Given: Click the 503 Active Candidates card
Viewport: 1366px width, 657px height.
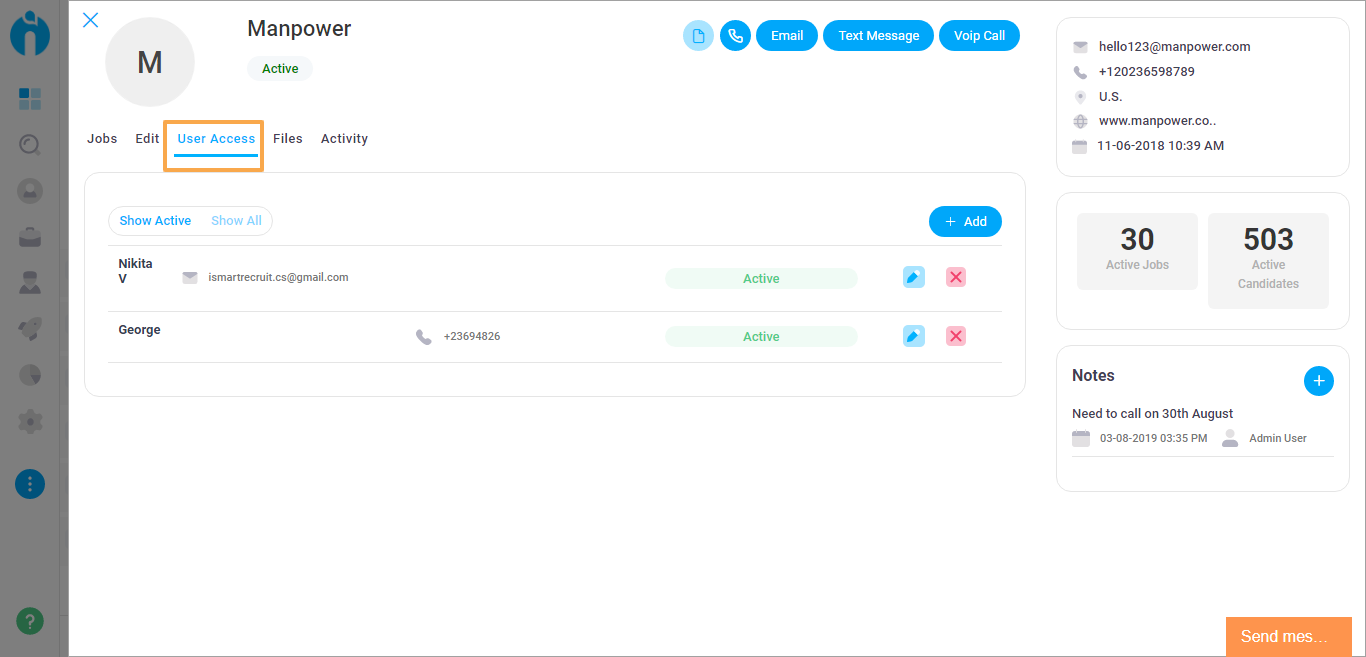Looking at the screenshot, I should pyautogui.click(x=1268, y=260).
